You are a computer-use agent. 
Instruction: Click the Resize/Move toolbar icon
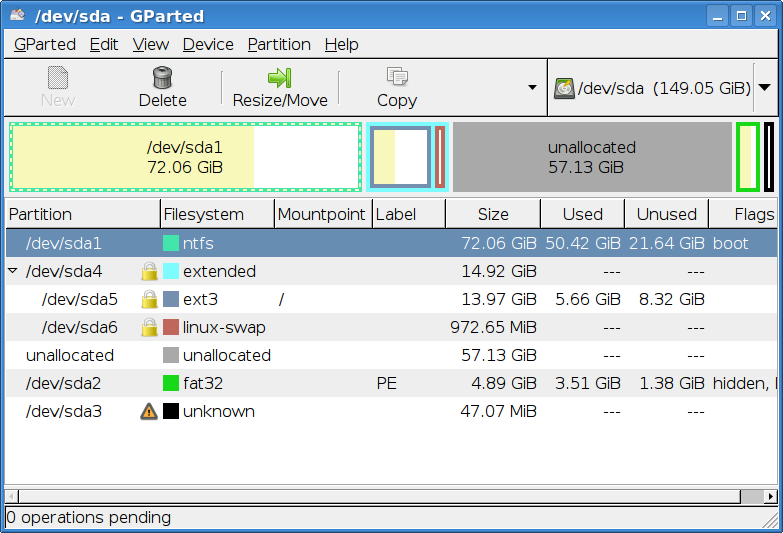click(279, 78)
